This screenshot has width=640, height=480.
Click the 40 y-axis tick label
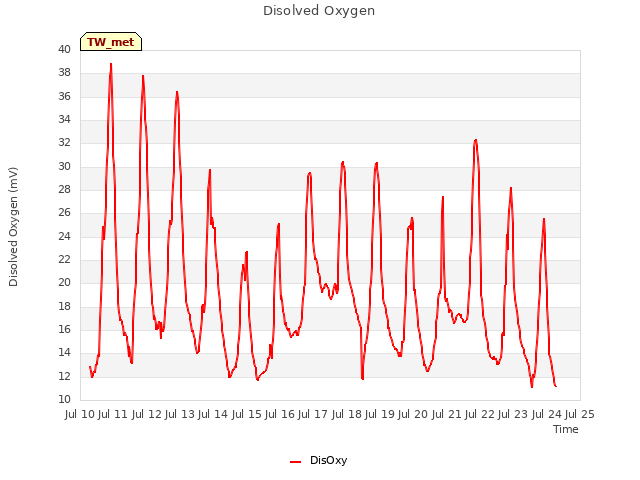coord(64,49)
